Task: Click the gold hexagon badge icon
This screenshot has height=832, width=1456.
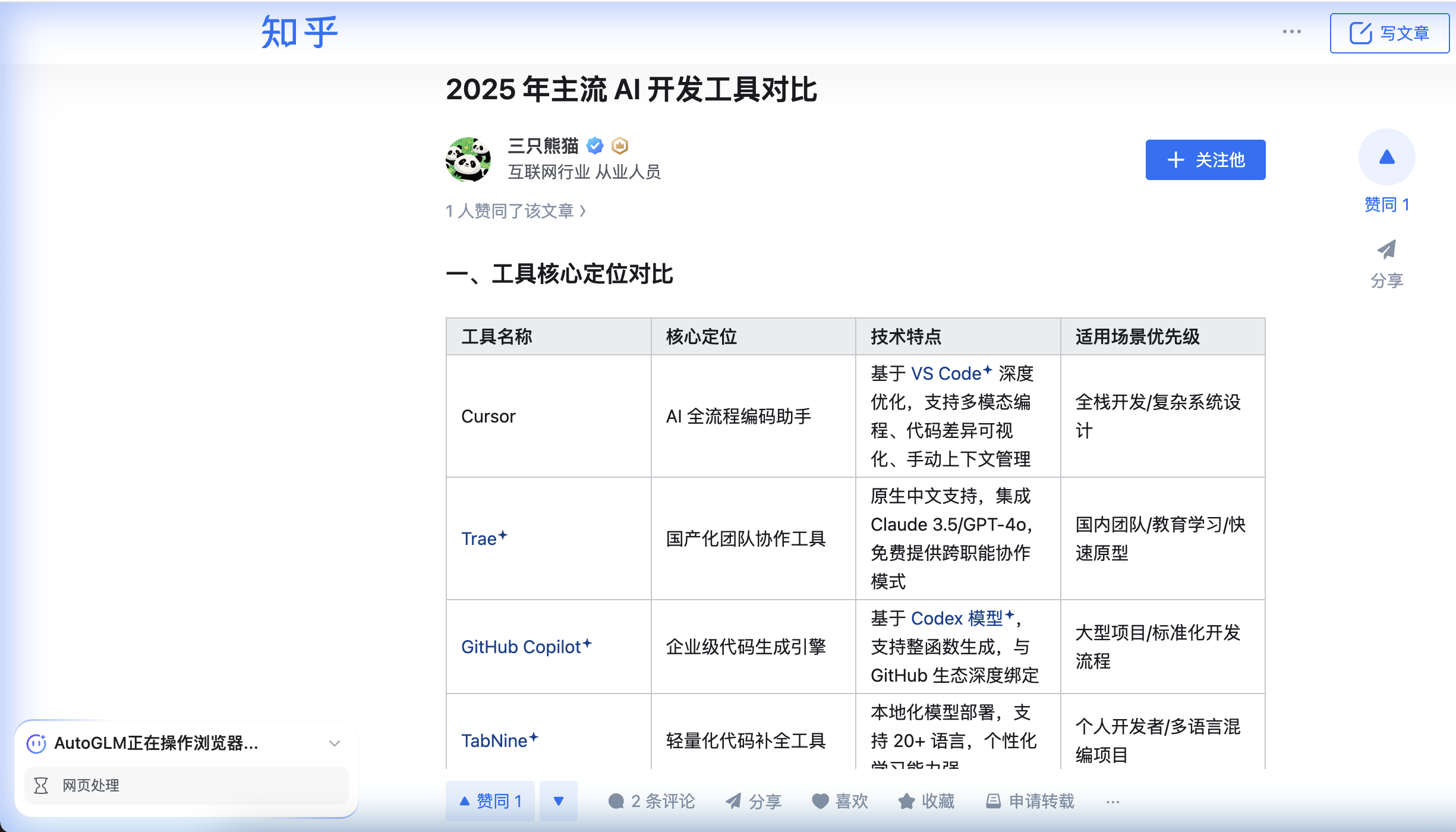Action: tap(620, 145)
